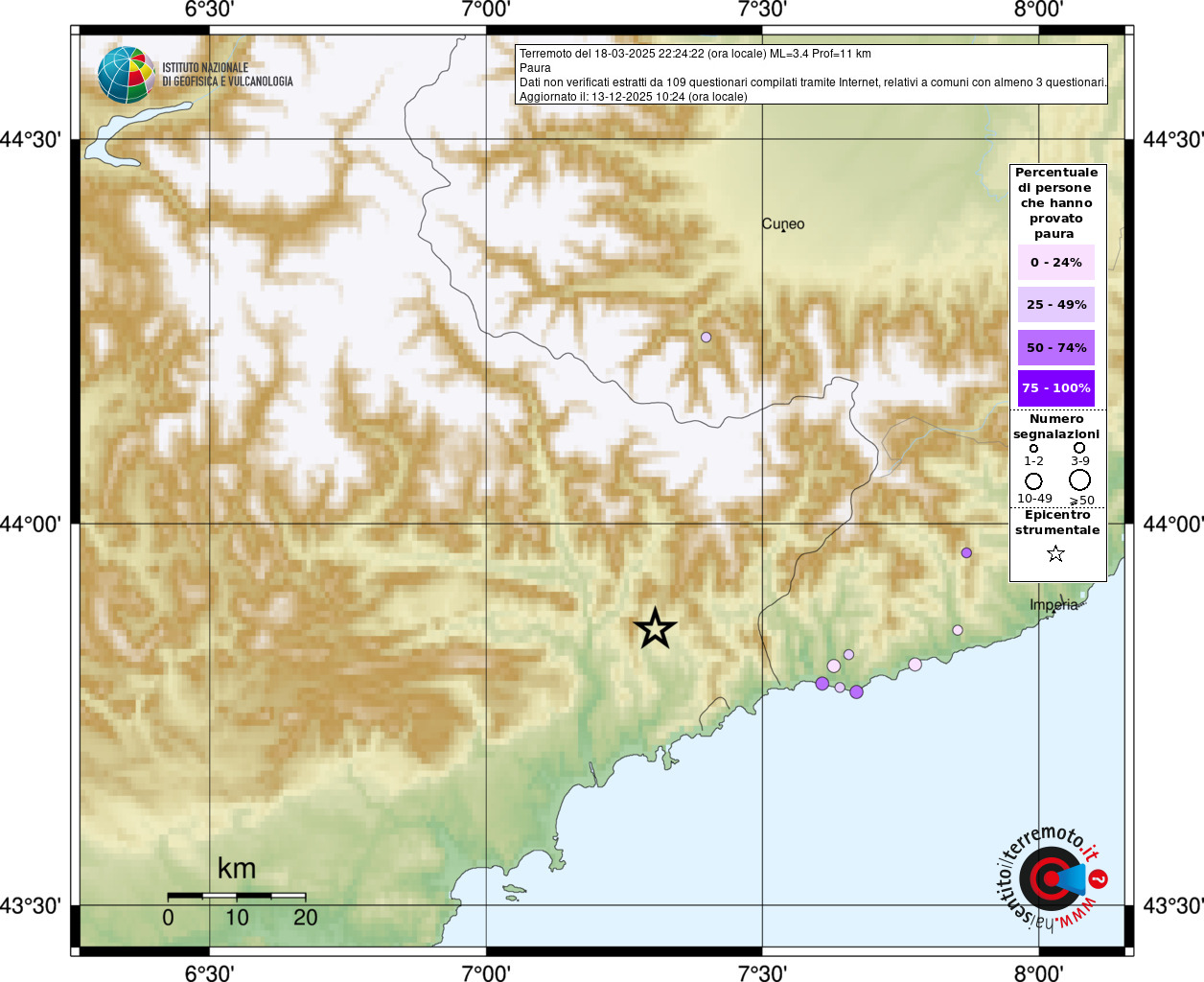
Task: Select the epicenter star on the map
Action: click(656, 629)
